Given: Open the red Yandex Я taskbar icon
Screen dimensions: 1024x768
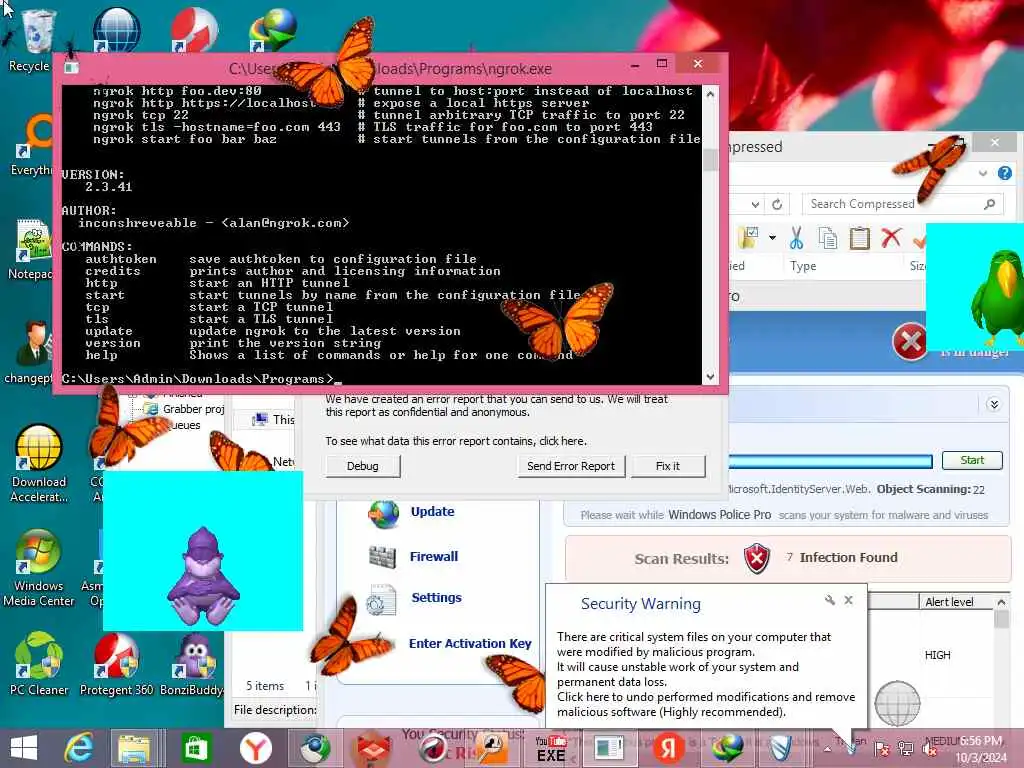Looking at the screenshot, I should [x=668, y=748].
